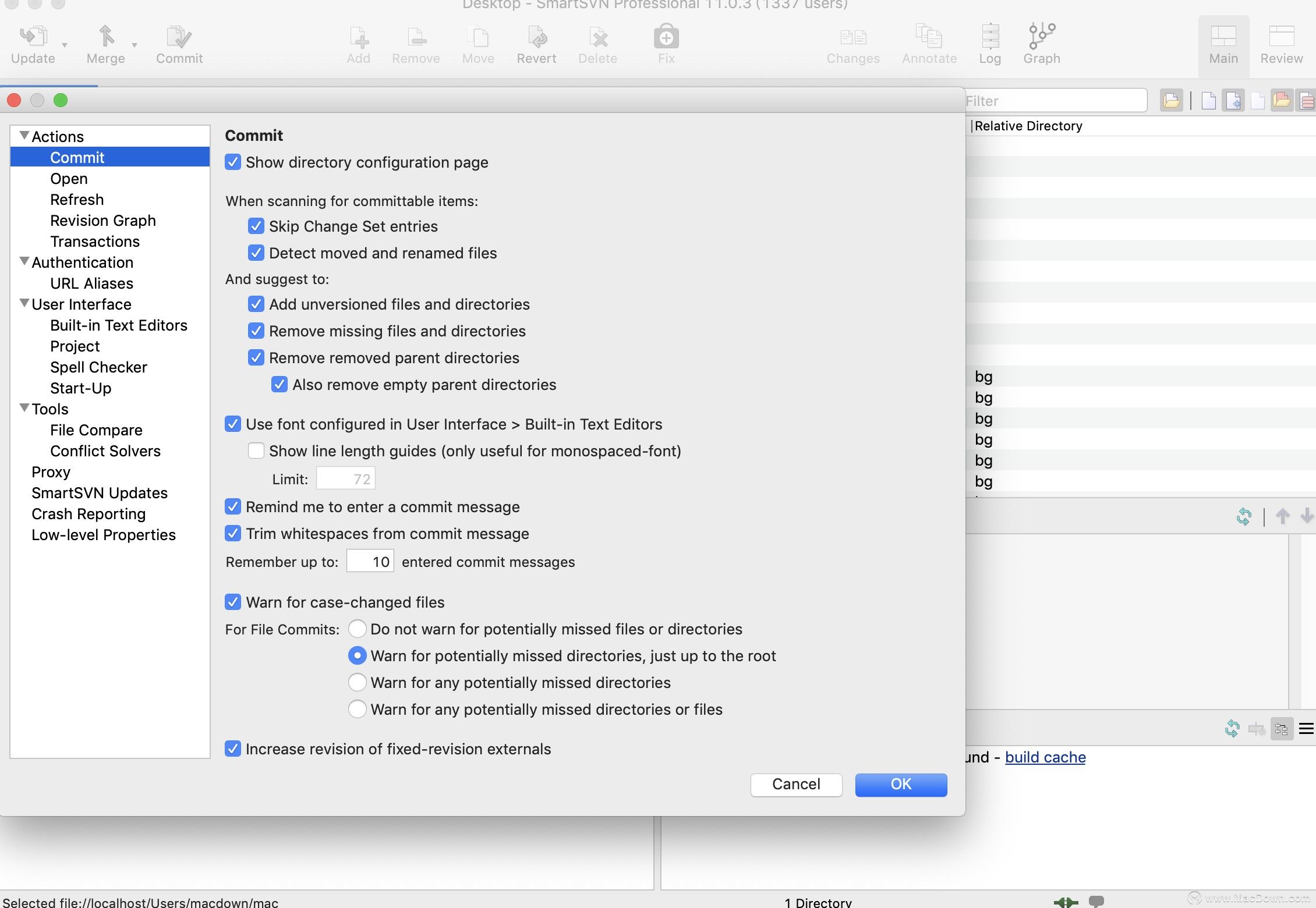Open the Revision Graph toolbar icon
The image size is (1316, 908).
pyautogui.click(x=1041, y=37)
